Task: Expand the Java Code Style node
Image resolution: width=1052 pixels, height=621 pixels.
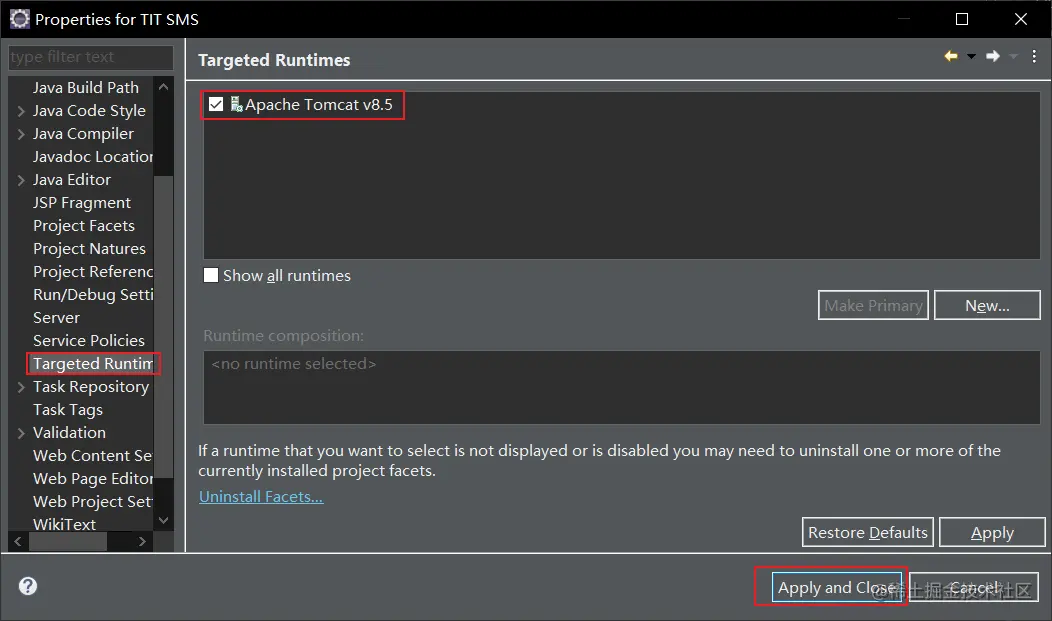Action: coord(21,111)
